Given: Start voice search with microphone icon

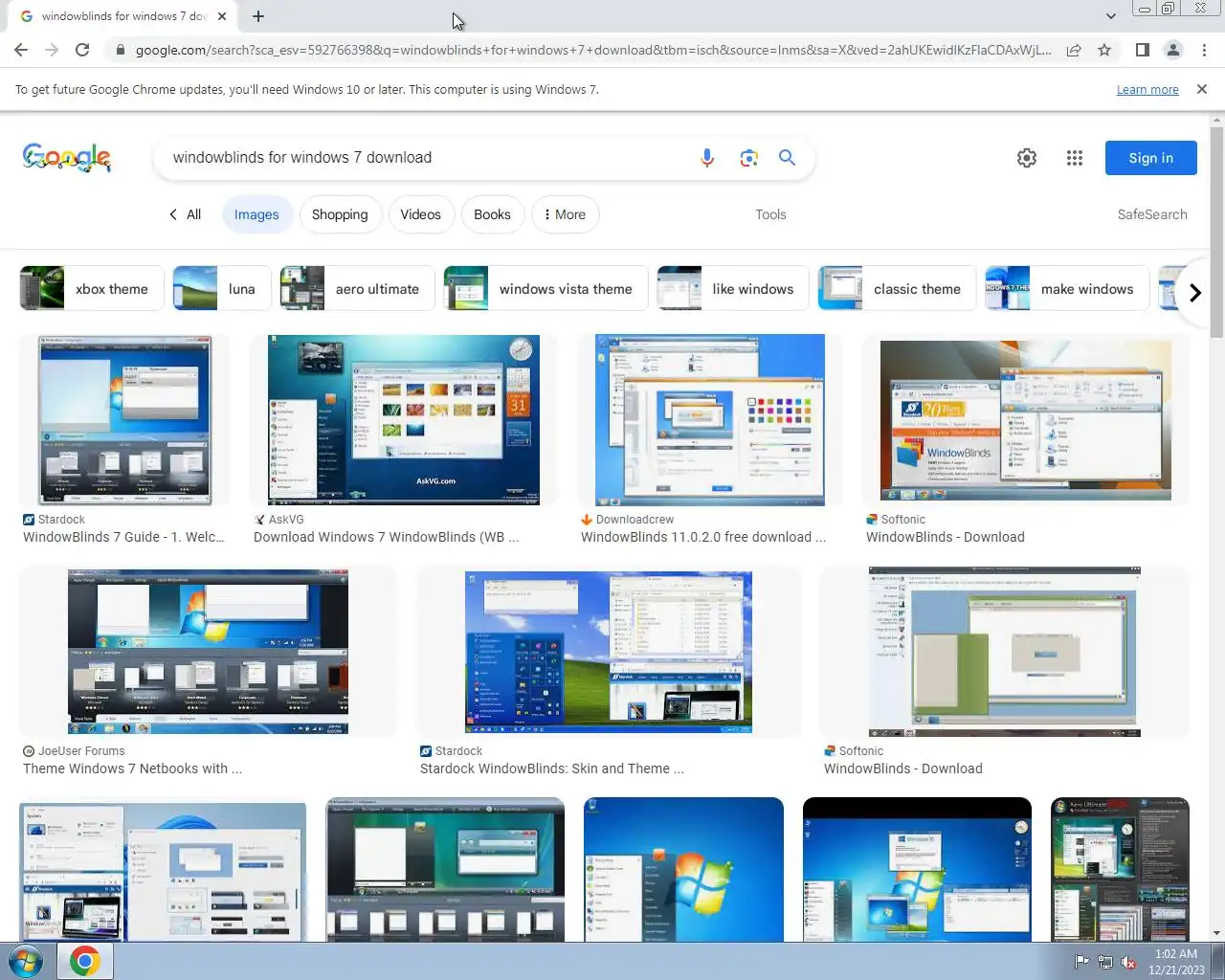Looking at the screenshot, I should tap(707, 158).
